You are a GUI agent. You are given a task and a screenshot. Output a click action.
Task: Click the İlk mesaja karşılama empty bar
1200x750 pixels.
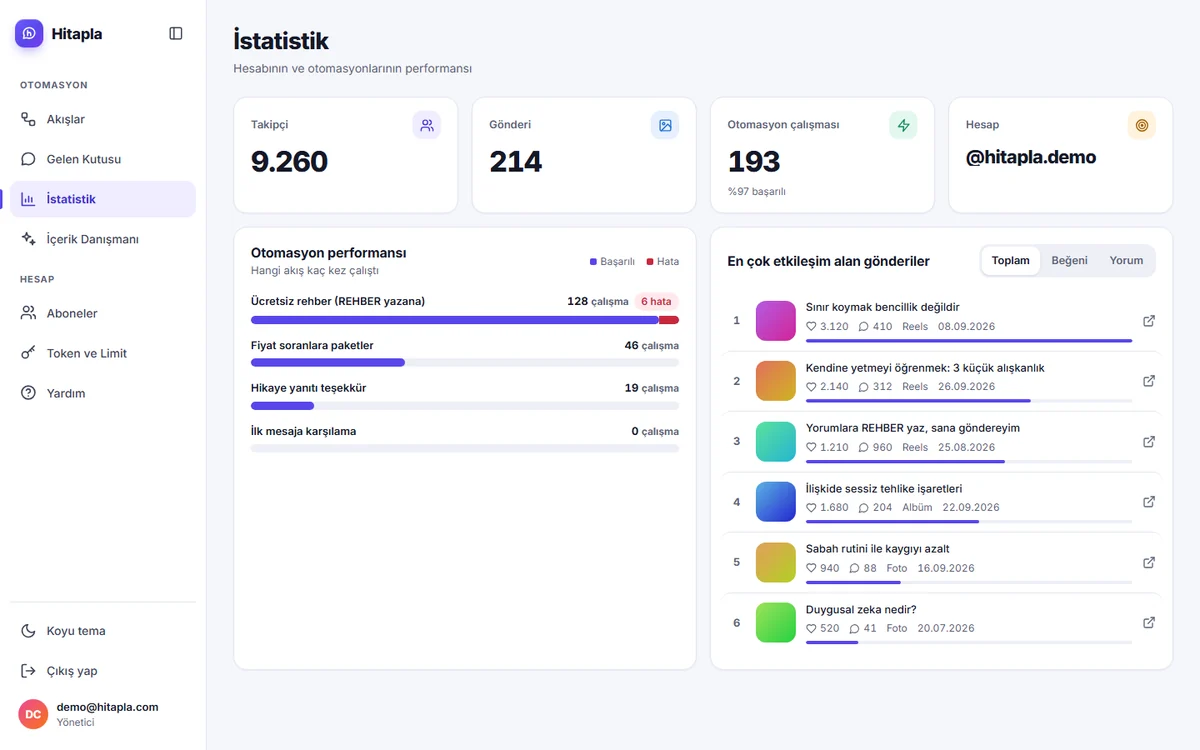tap(465, 449)
